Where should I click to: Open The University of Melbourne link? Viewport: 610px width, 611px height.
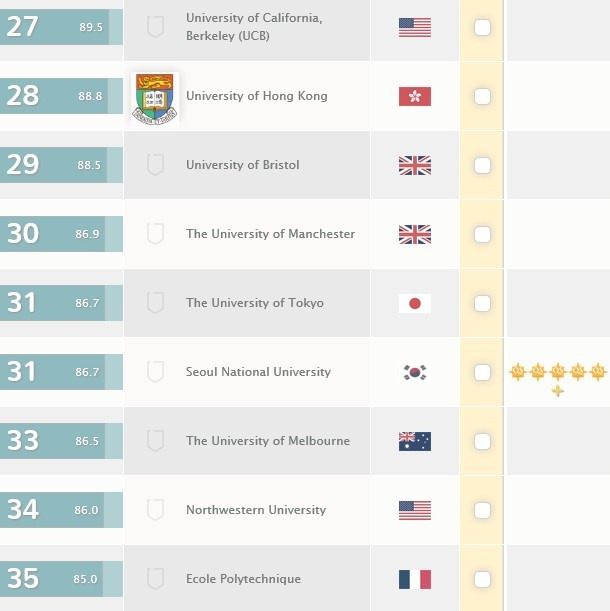pyautogui.click(x=268, y=441)
